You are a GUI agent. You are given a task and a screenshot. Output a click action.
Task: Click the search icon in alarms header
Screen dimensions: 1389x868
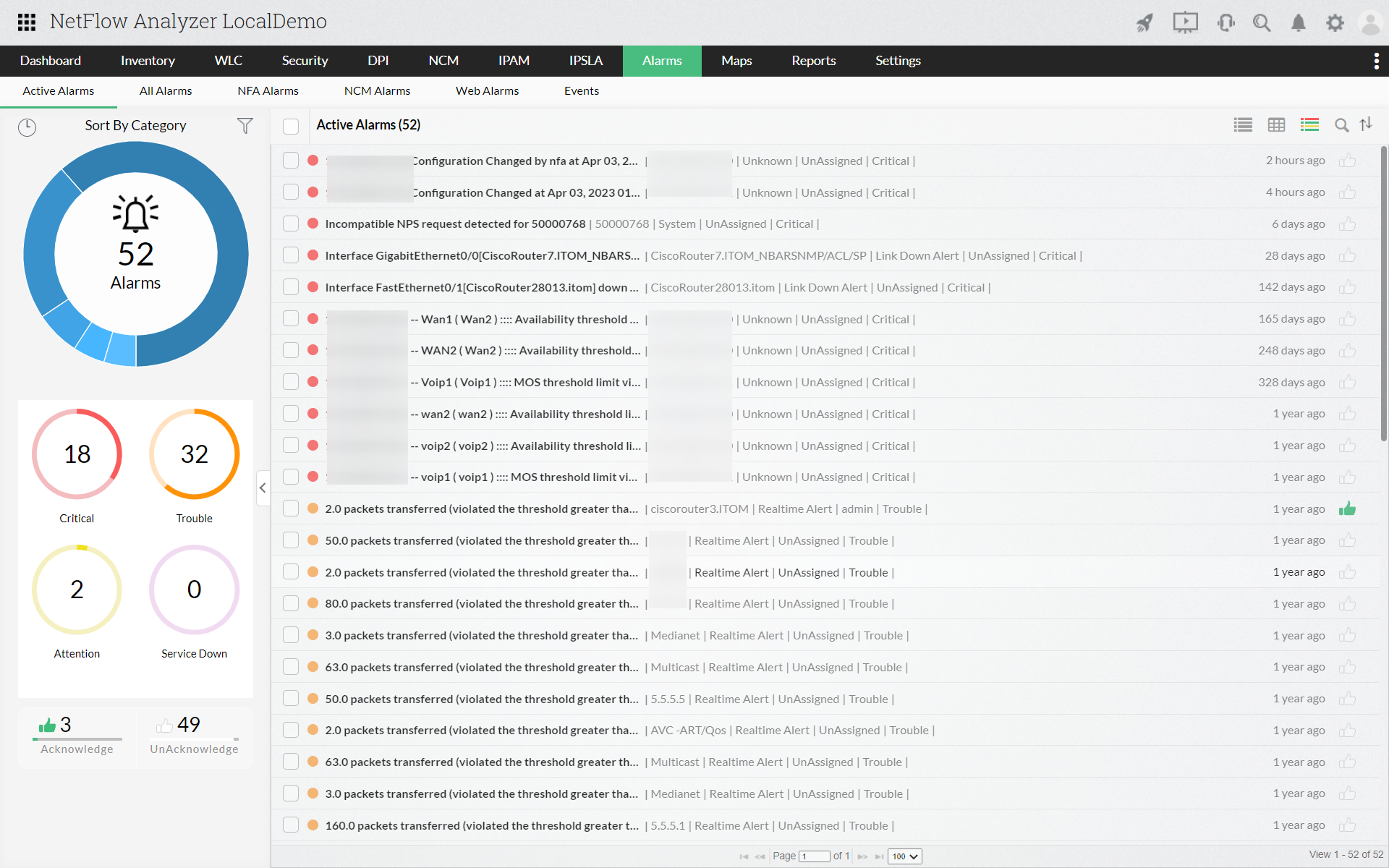(x=1341, y=125)
